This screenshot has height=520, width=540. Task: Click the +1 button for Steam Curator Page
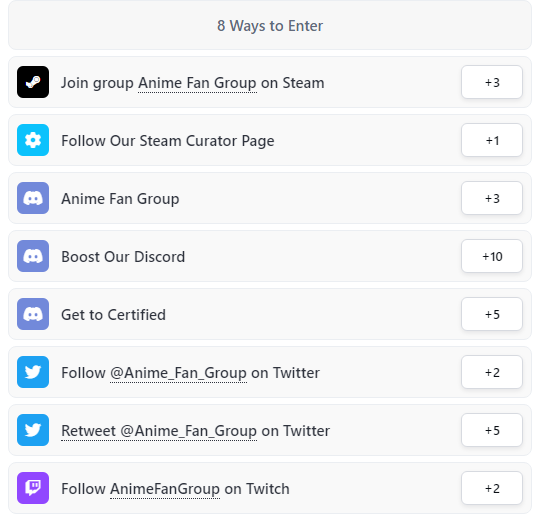[492, 140]
